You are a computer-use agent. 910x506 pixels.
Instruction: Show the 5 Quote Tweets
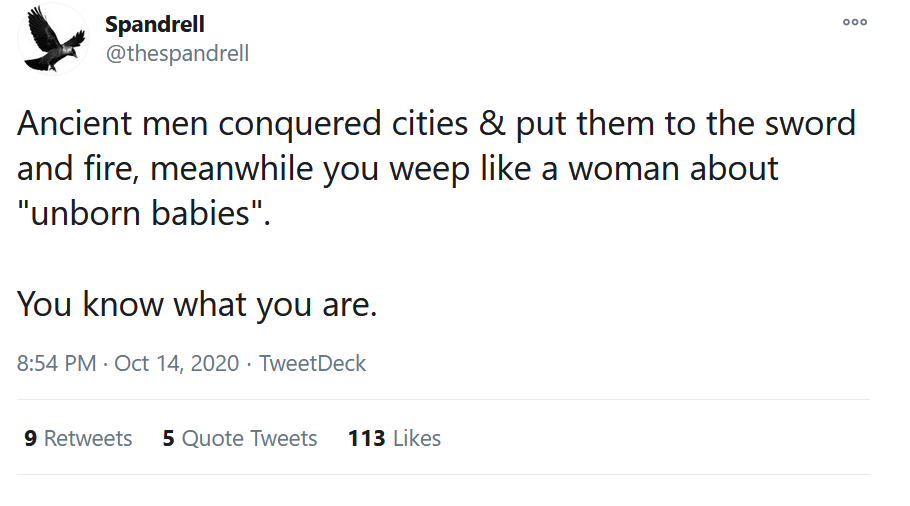240,438
